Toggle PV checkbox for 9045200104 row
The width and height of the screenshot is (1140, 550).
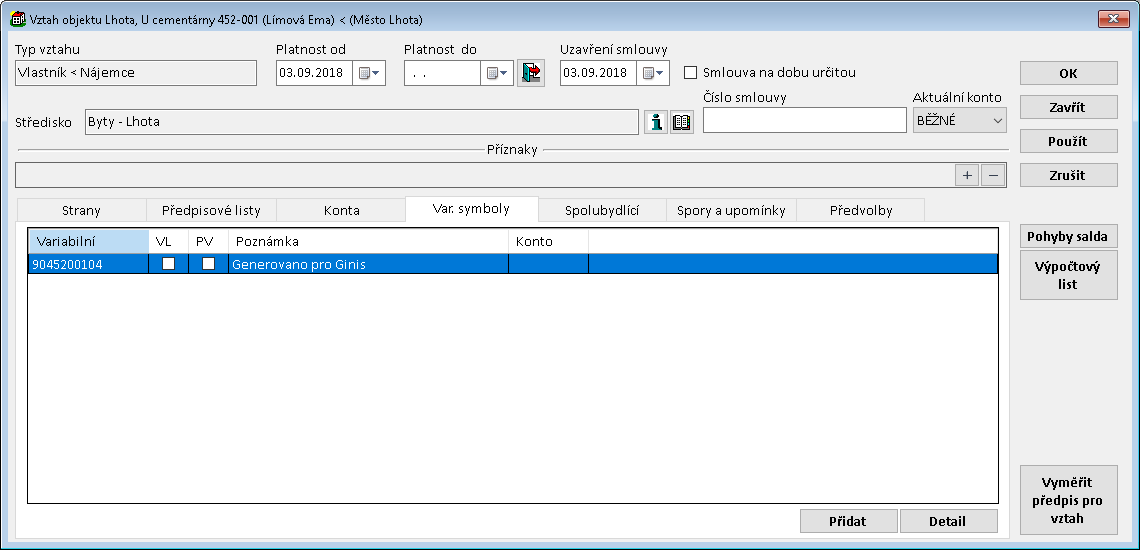pyautogui.click(x=208, y=264)
